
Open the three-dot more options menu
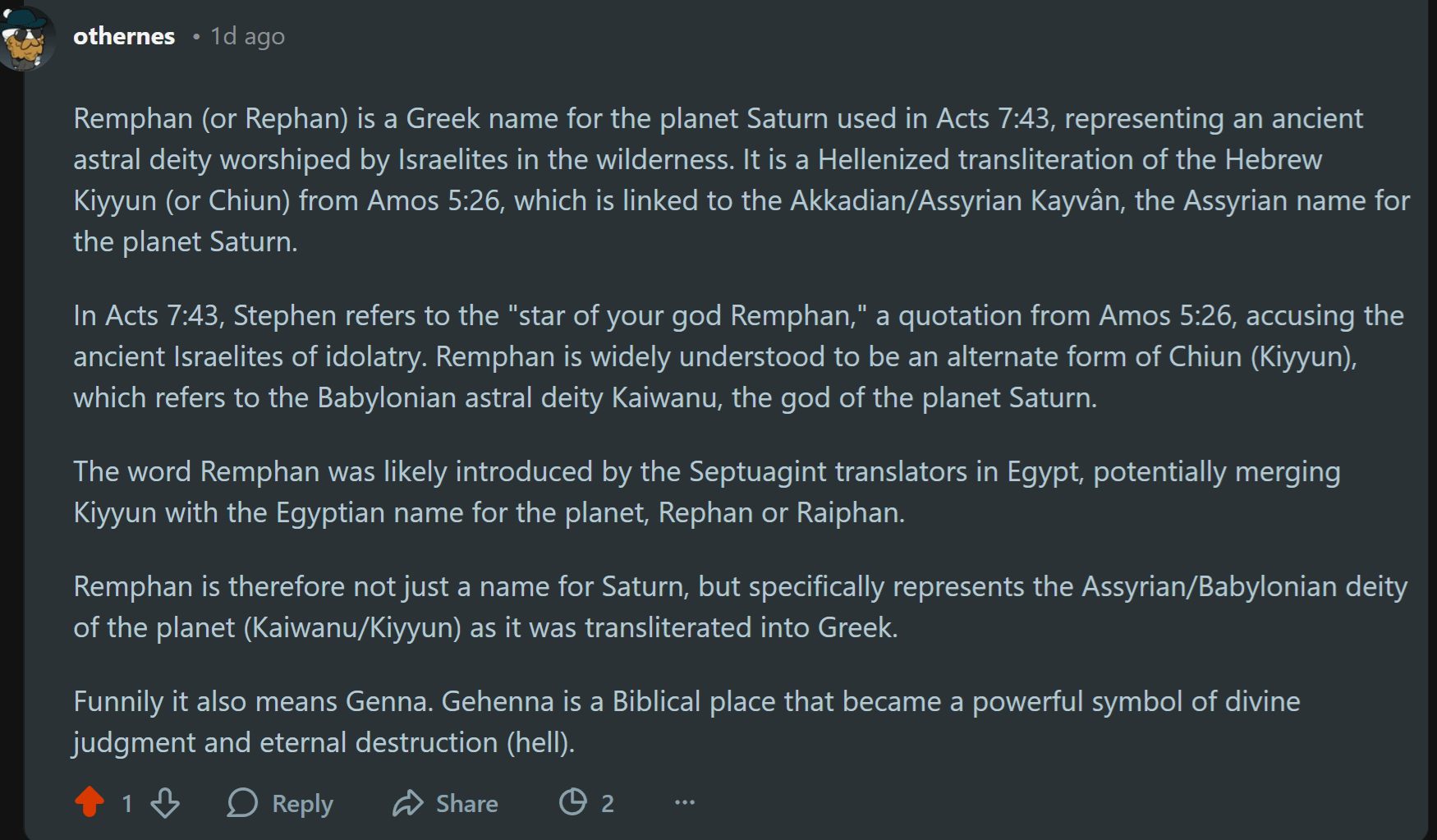(684, 802)
